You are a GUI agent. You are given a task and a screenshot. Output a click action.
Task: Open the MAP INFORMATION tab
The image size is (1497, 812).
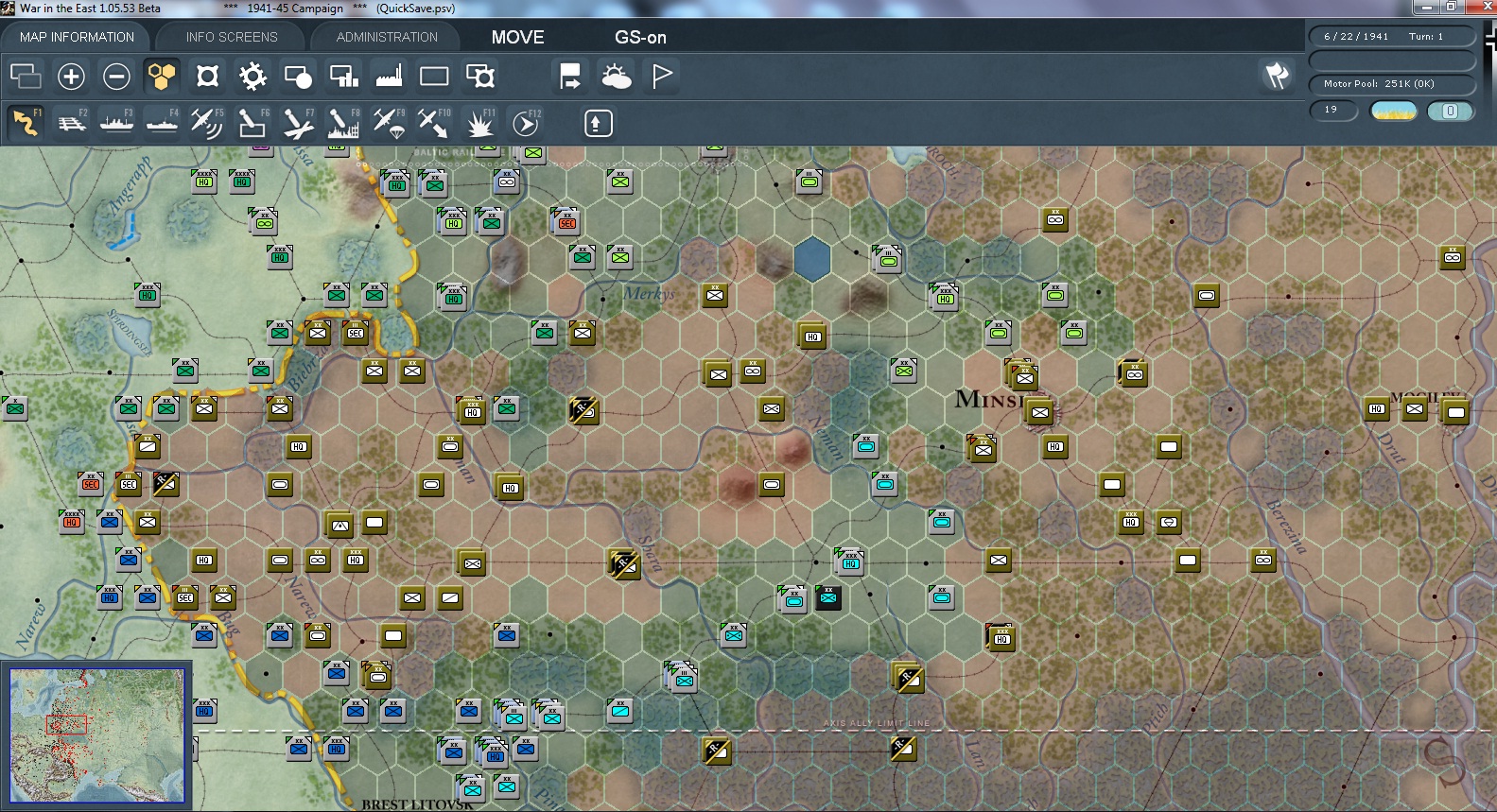pos(77,37)
